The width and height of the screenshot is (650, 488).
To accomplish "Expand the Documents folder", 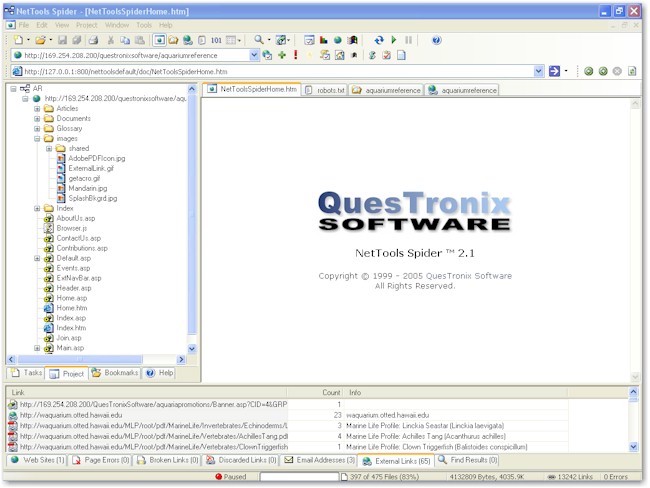I will click(37, 119).
